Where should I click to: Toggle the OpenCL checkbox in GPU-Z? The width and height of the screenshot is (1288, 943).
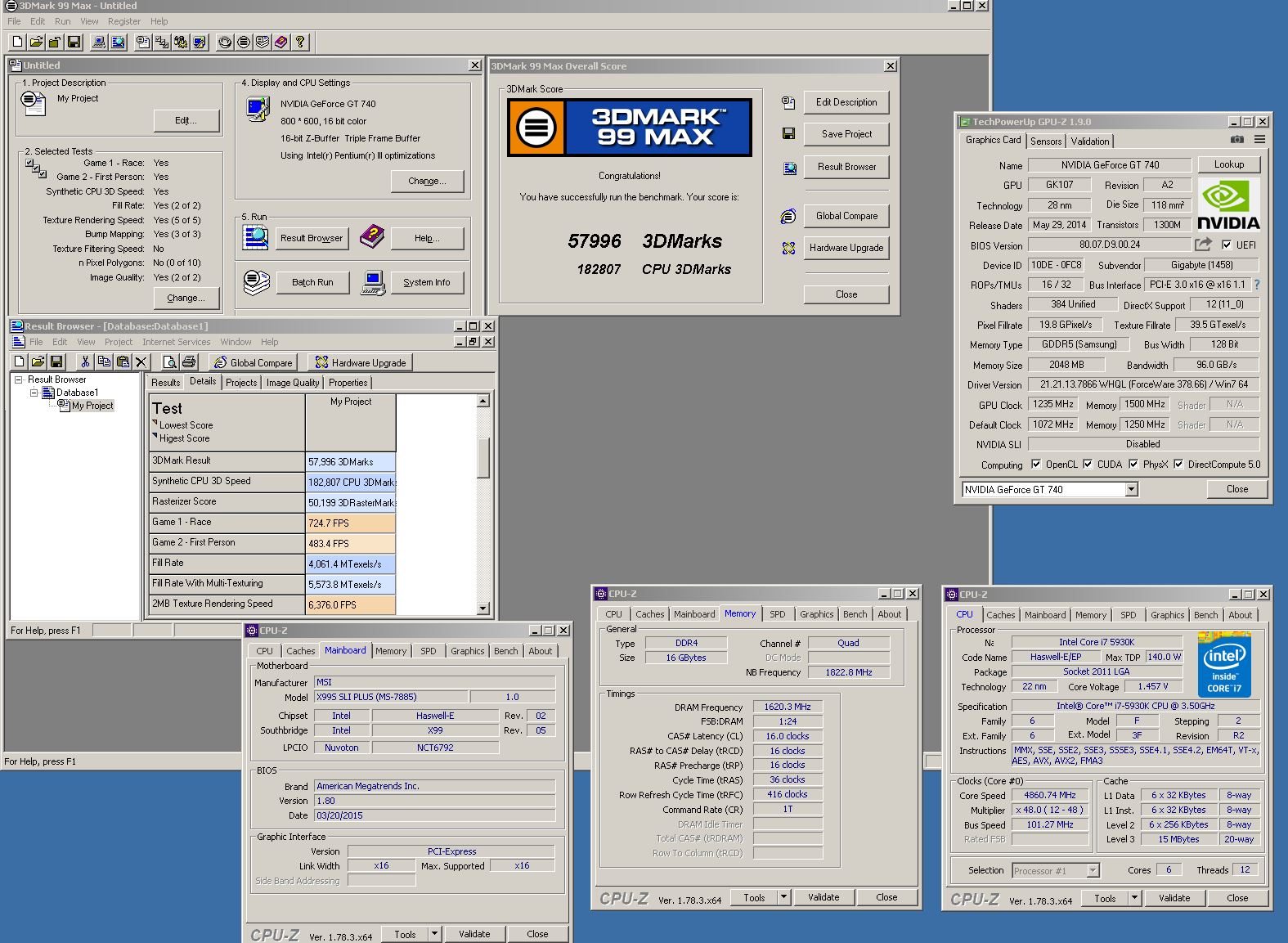click(1036, 464)
